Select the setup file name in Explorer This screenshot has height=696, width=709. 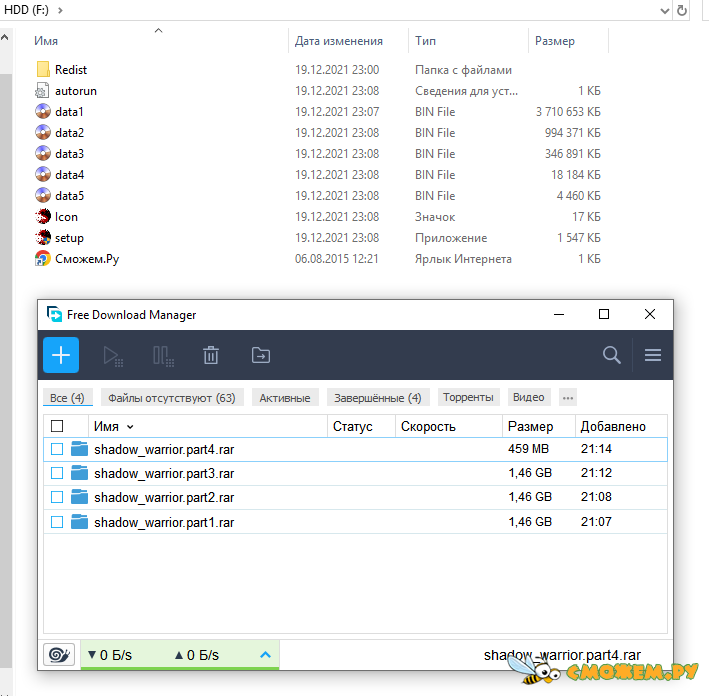tap(69, 238)
